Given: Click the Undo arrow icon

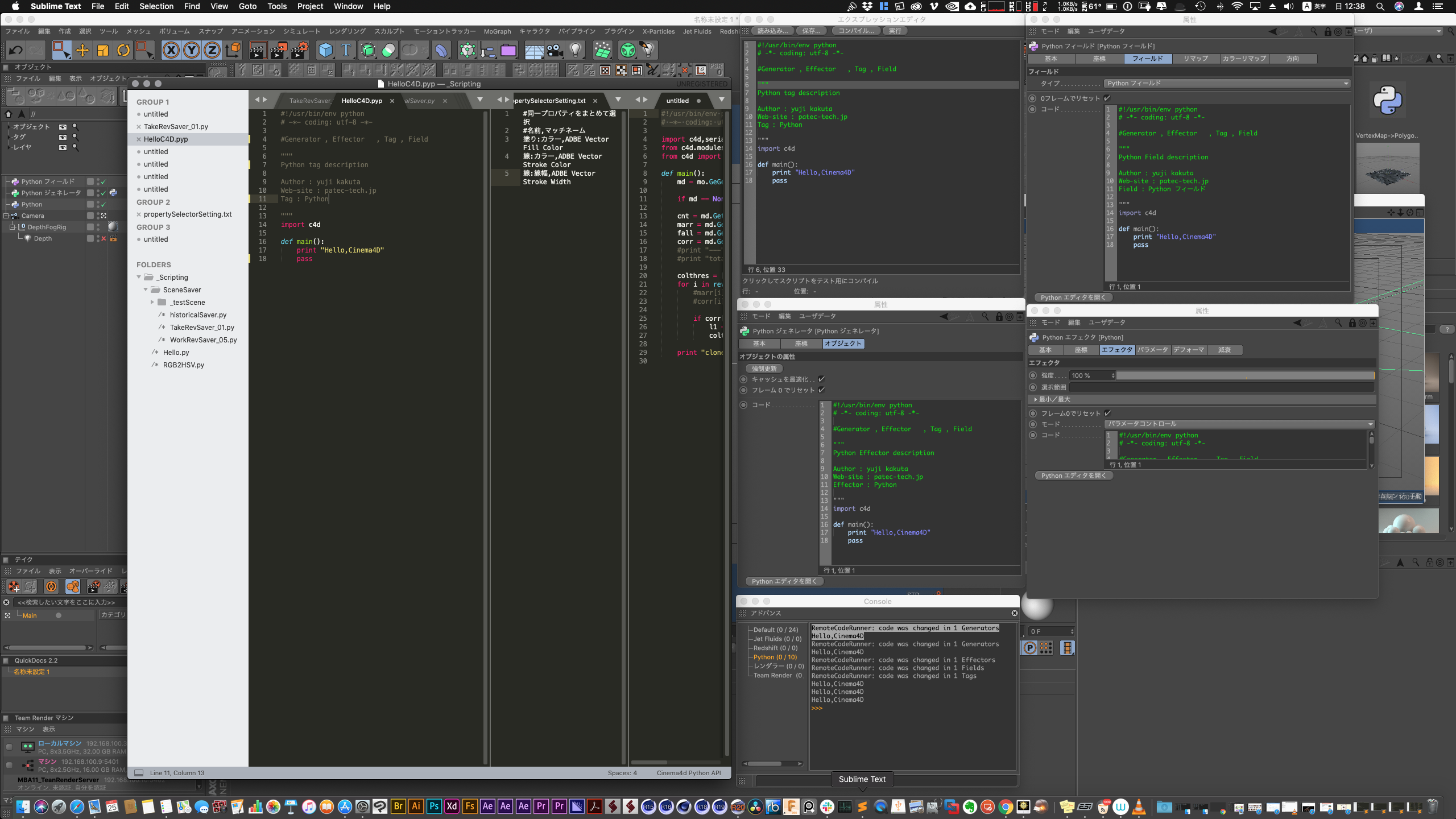Looking at the screenshot, I should [15, 51].
